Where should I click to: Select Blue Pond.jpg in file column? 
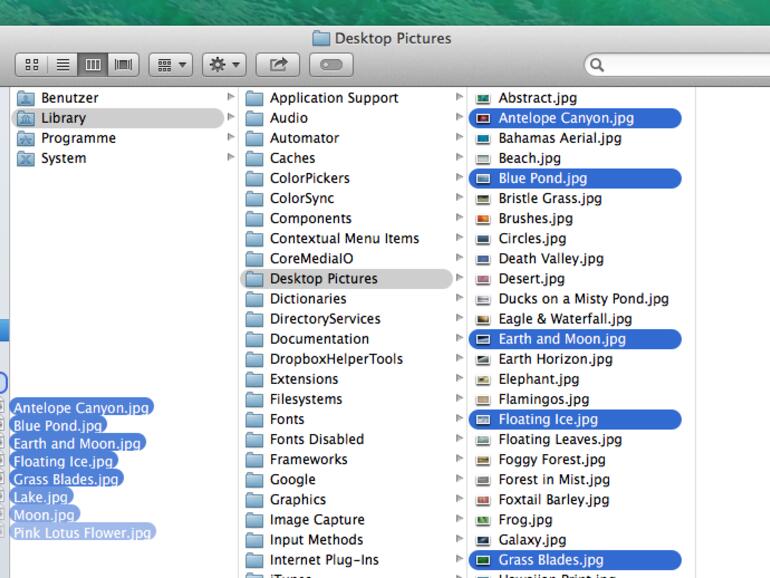(x=575, y=178)
